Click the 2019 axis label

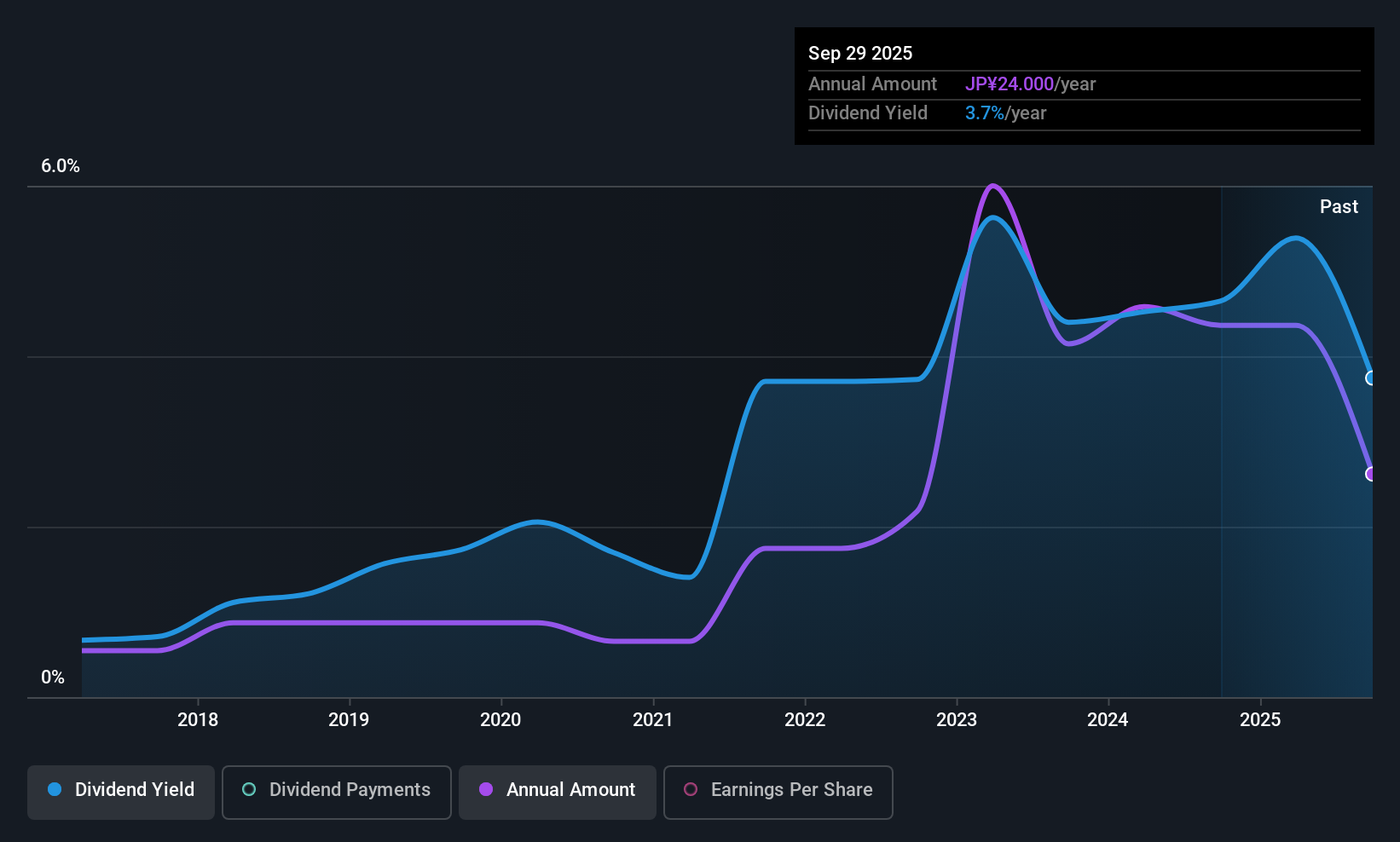[x=349, y=719]
